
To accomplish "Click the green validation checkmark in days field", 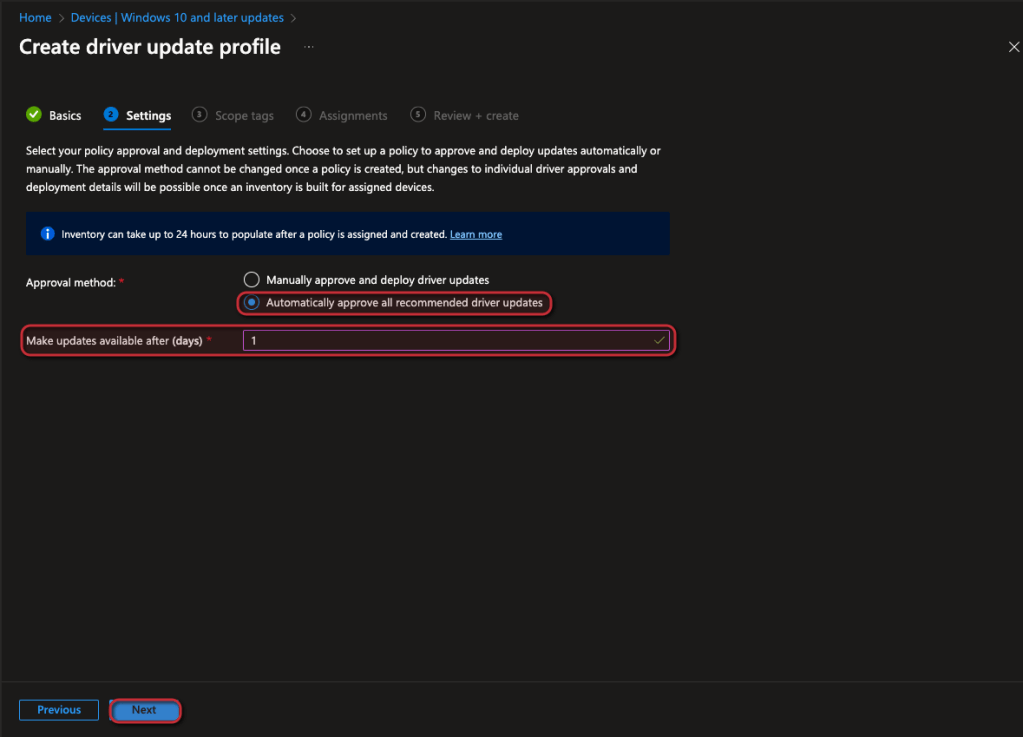I will 659,341.
